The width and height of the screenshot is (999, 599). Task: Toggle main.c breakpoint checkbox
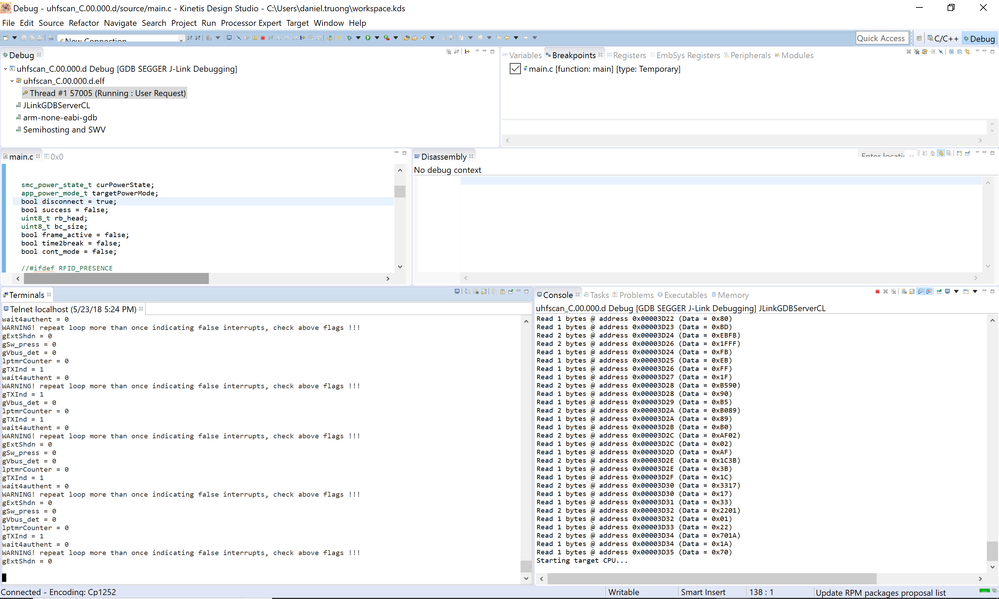(515, 69)
